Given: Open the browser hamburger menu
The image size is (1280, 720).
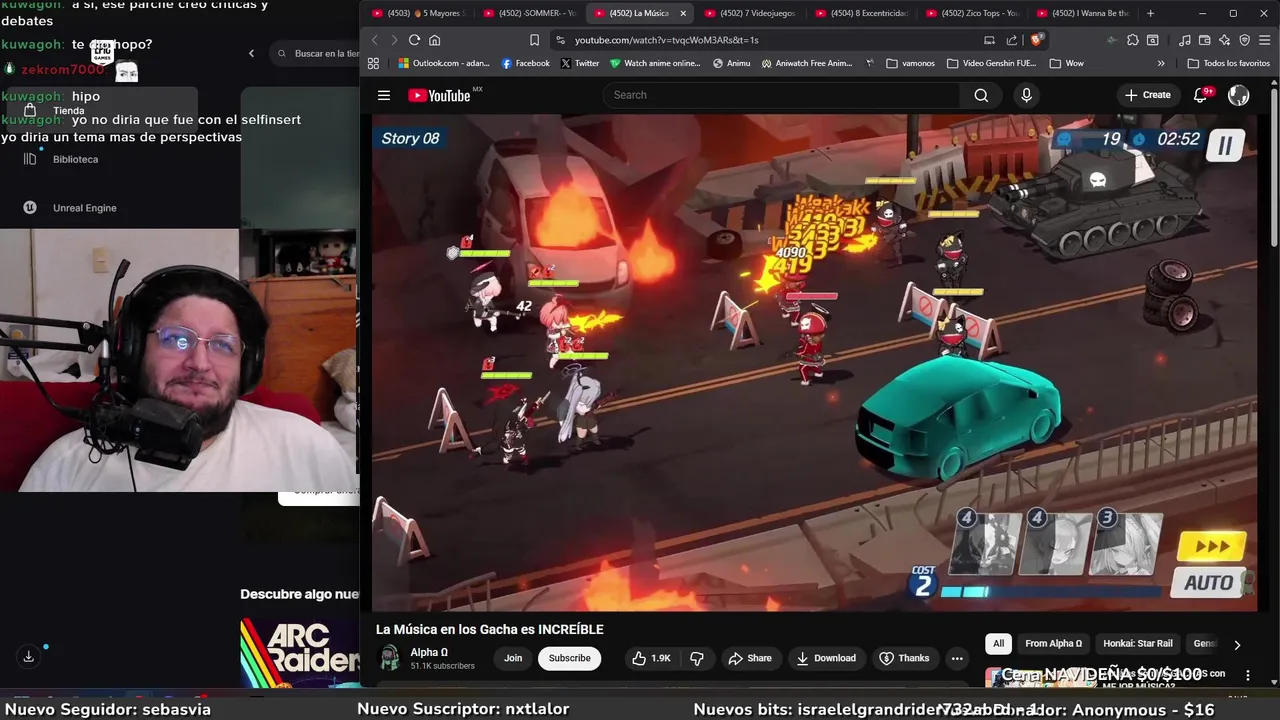Looking at the screenshot, I should tap(1265, 40).
